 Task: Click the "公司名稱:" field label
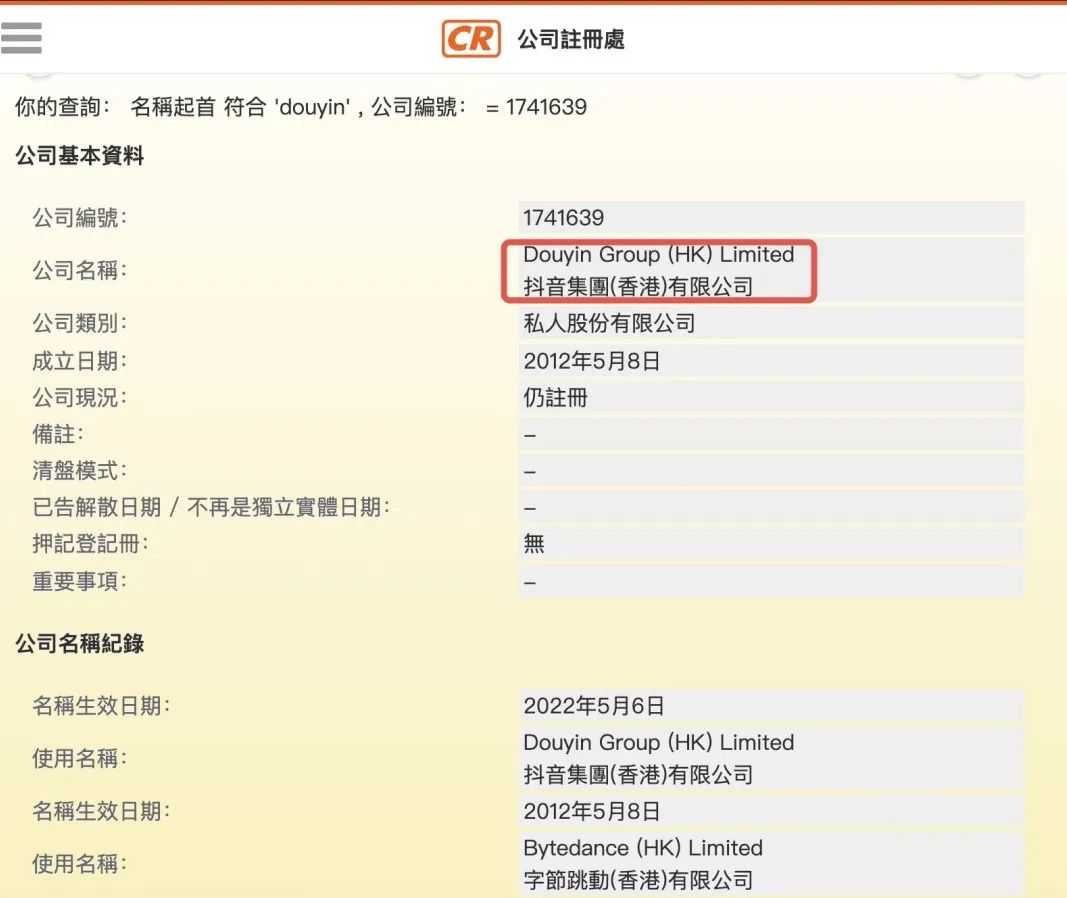tap(80, 270)
